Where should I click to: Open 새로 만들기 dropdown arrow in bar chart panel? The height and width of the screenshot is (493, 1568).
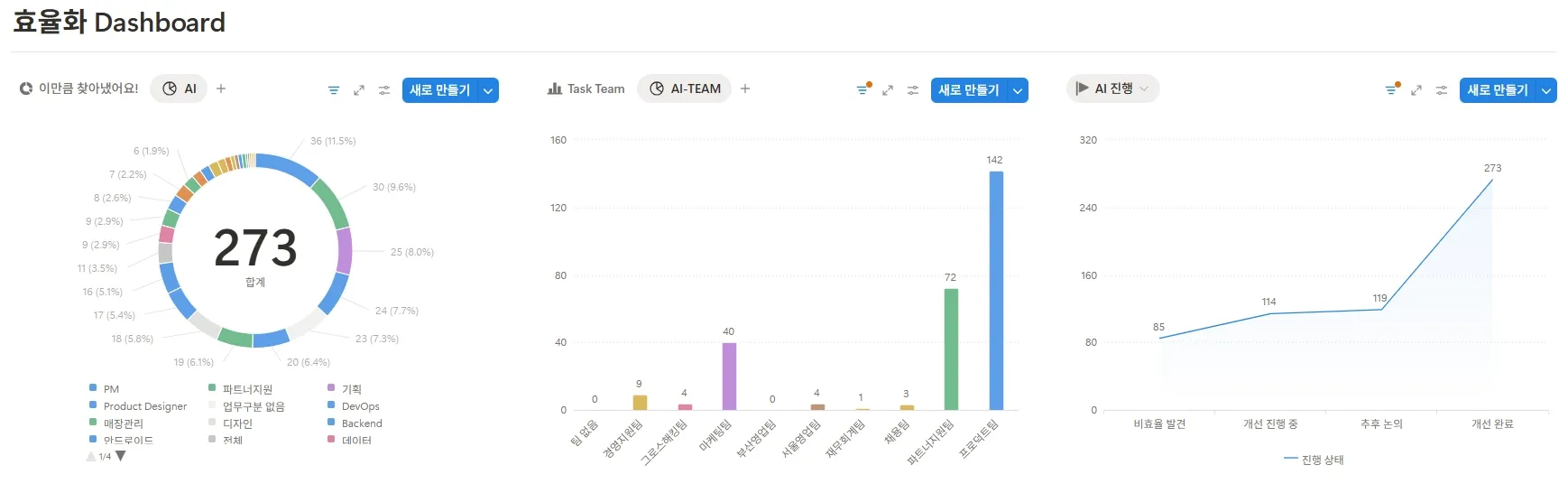point(1018,90)
